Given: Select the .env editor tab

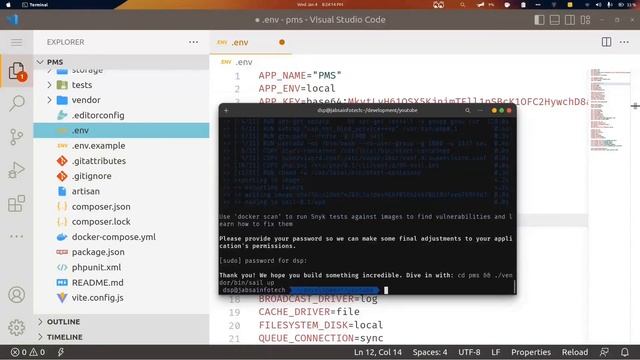Looking at the screenshot, I should tap(251, 42).
